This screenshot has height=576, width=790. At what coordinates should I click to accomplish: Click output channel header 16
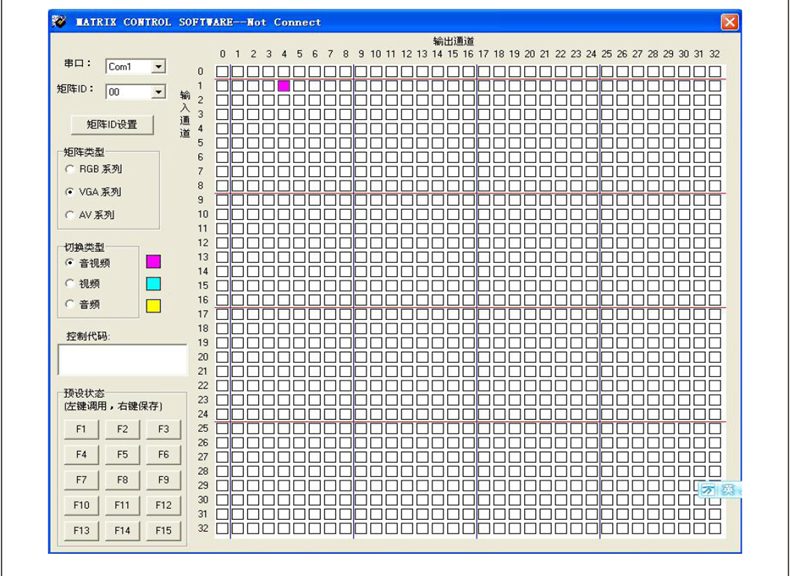click(469, 54)
